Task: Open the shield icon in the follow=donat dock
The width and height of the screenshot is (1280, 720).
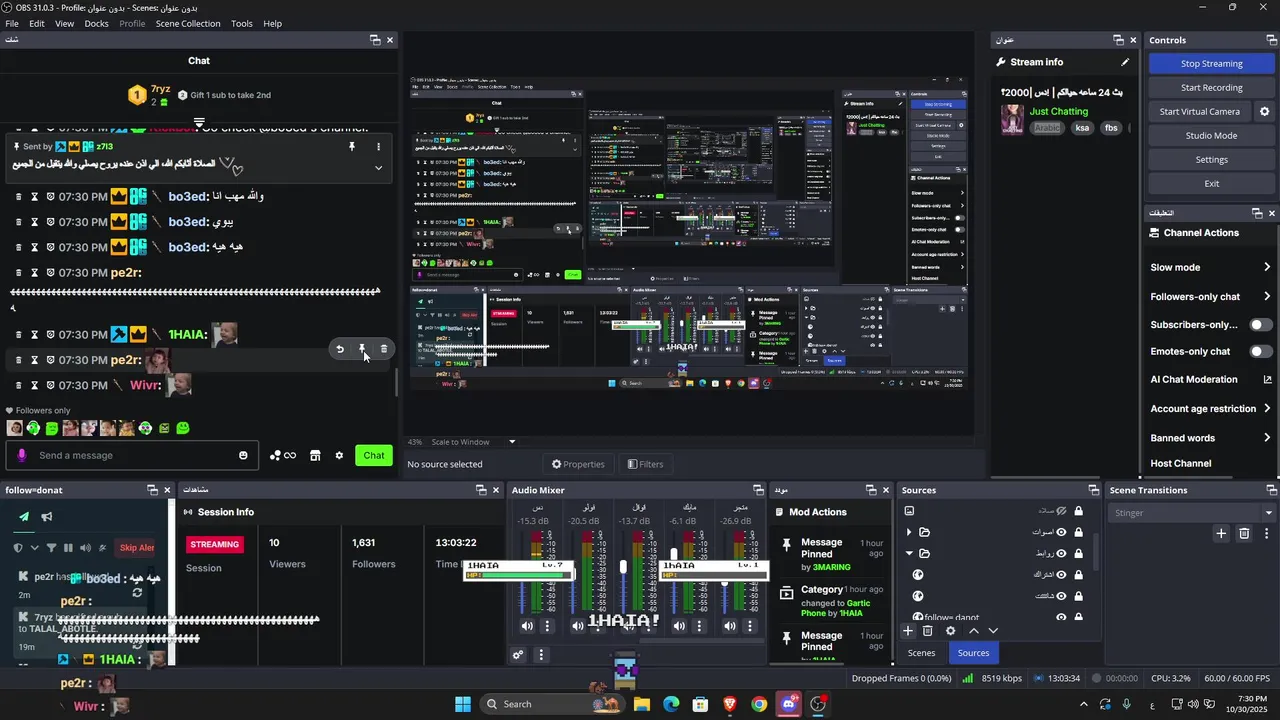Action: (17, 548)
